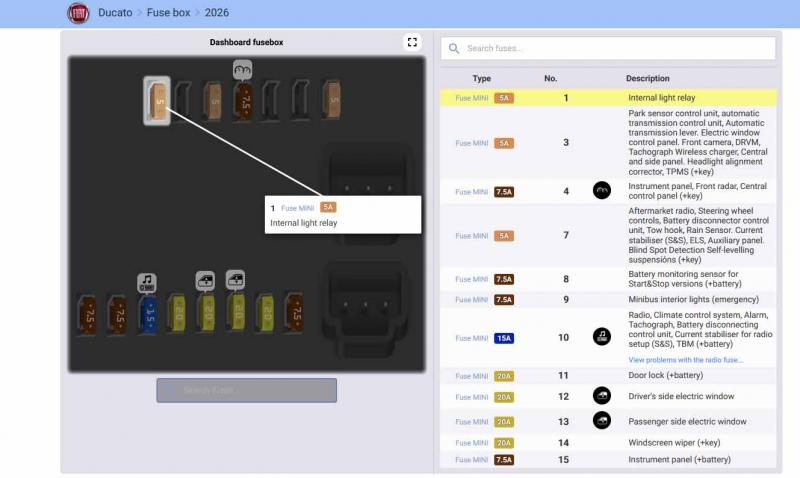Click fuse number 8 in the No. column
Screen dimensions: 800x478
pyautogui.click(x=566, y=279)
